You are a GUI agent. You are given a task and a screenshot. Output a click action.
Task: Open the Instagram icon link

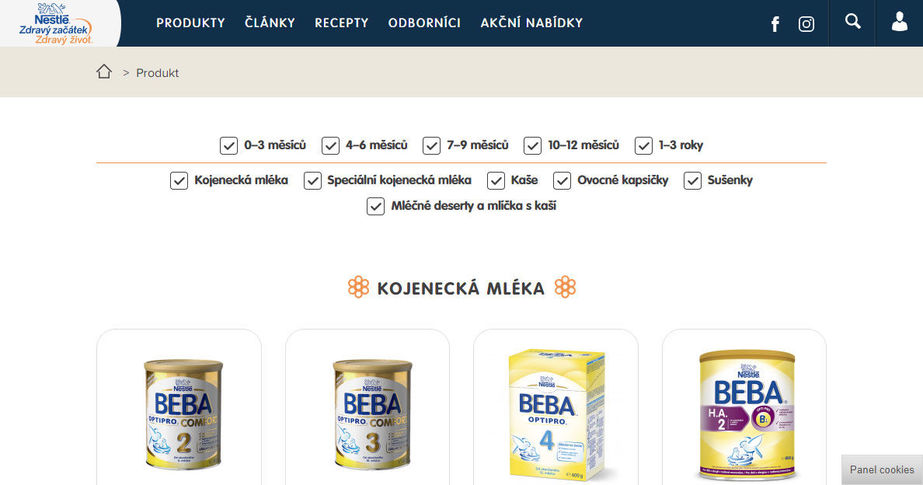coord(806,24)
